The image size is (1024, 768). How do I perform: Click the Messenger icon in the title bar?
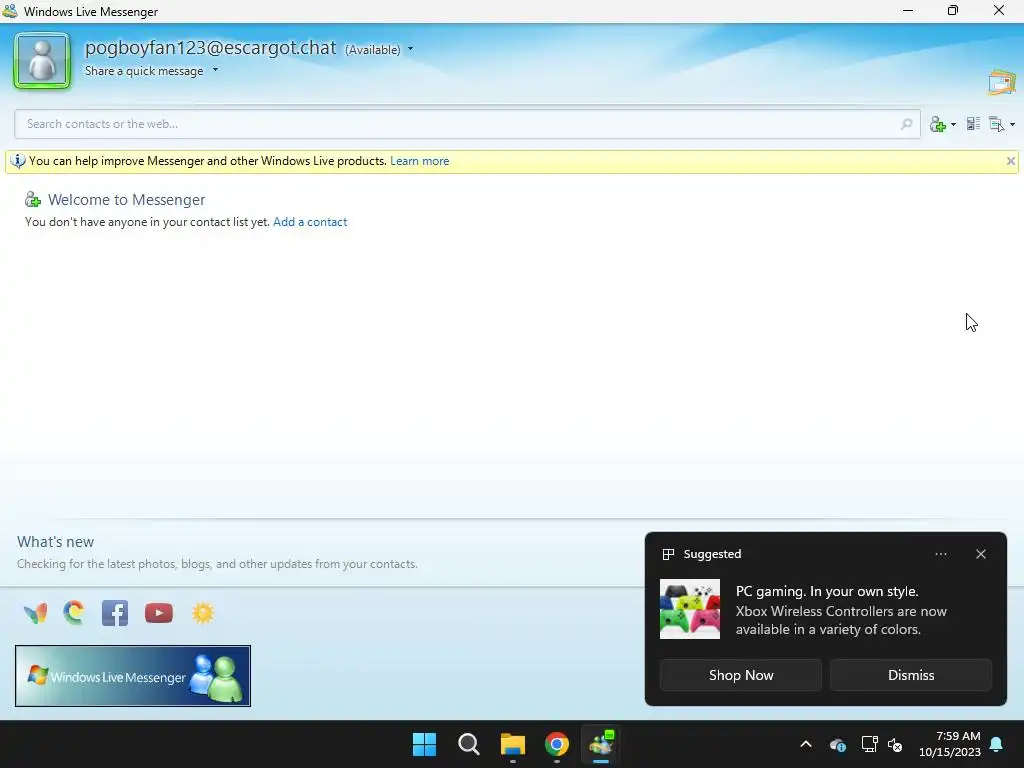(x=10, y=11)
